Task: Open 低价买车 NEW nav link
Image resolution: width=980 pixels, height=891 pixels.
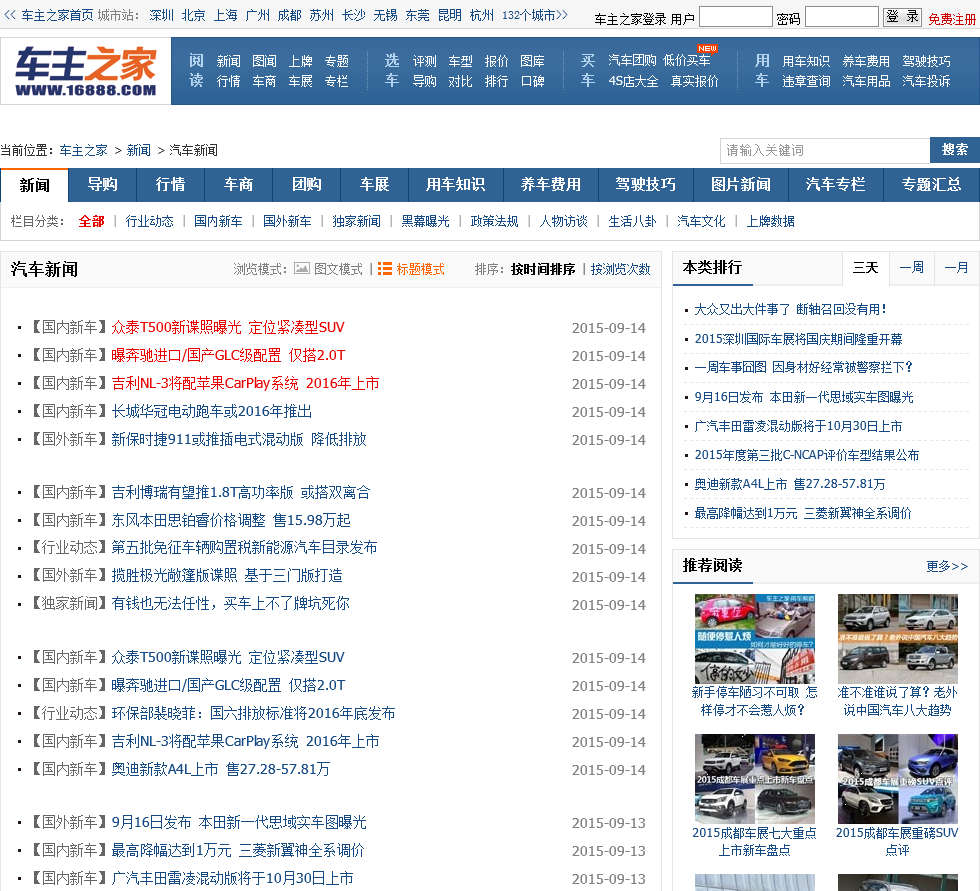Action: tap(686, 61)
